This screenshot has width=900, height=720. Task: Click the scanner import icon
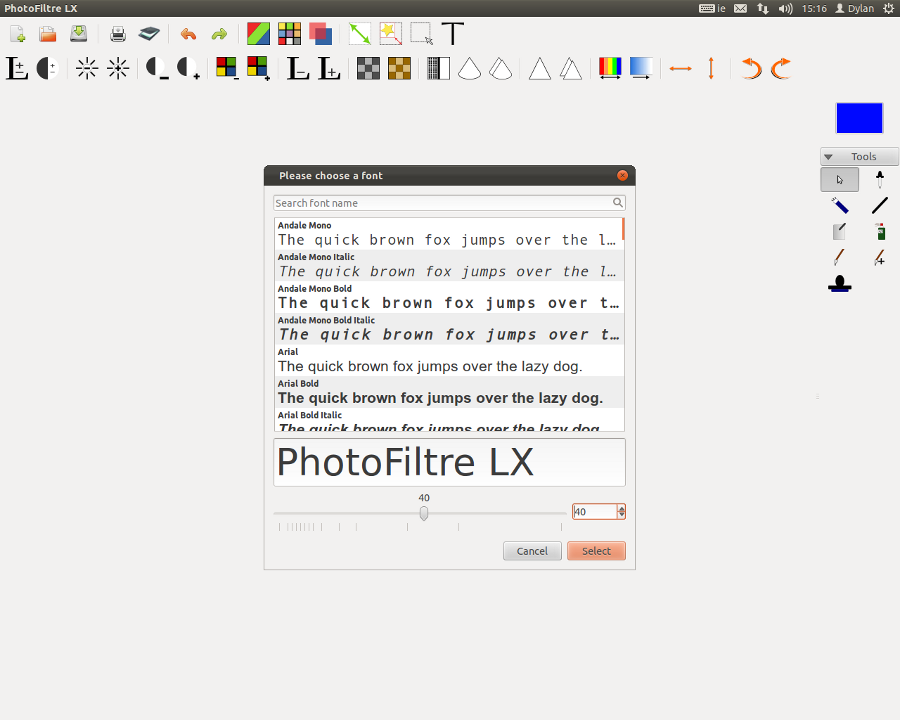click(149, 34)
